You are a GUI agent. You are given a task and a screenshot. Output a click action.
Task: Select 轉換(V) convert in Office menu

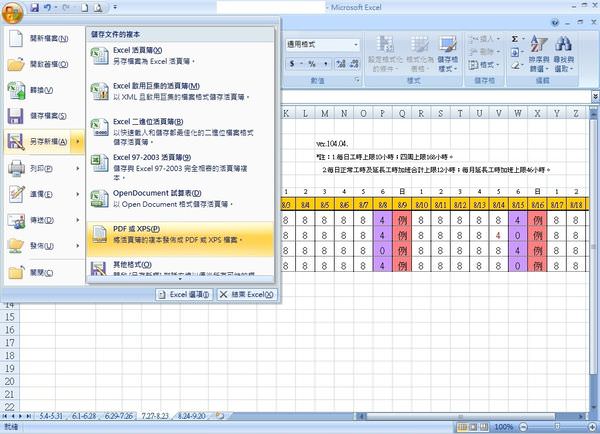coord(43,90)
